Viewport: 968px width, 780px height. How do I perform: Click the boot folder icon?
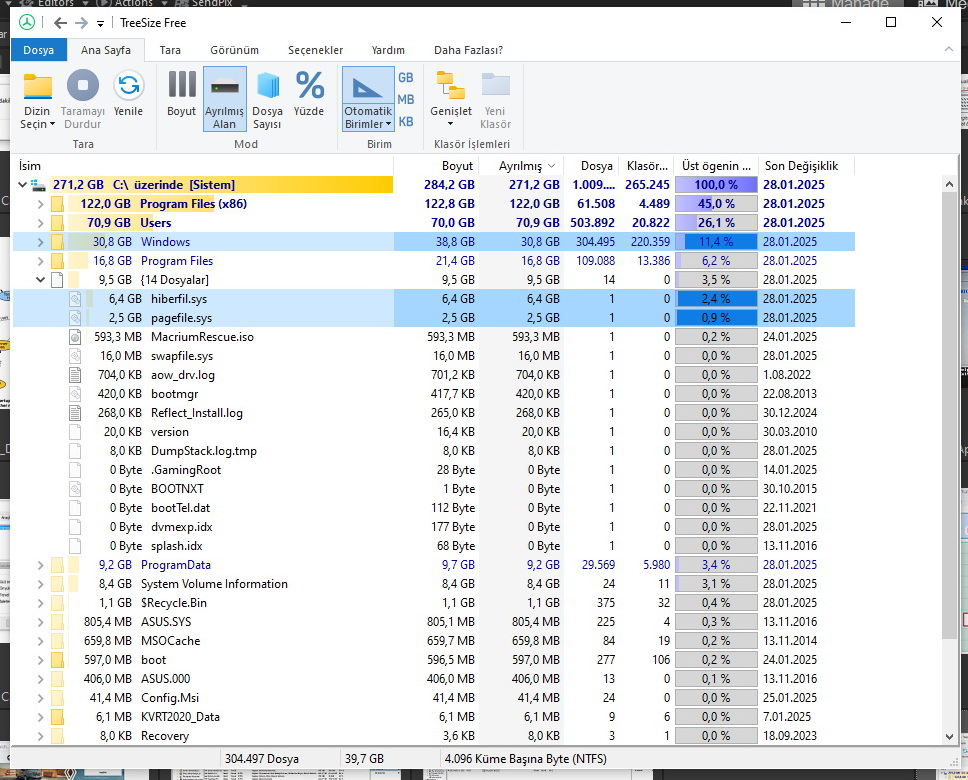[57, 660]
